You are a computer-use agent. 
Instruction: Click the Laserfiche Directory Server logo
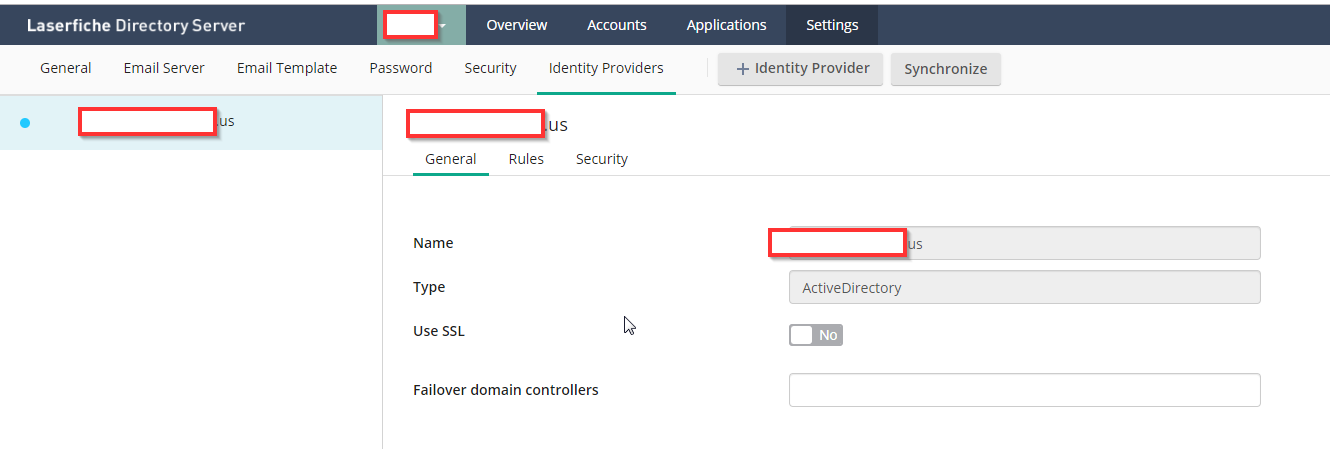135,25
